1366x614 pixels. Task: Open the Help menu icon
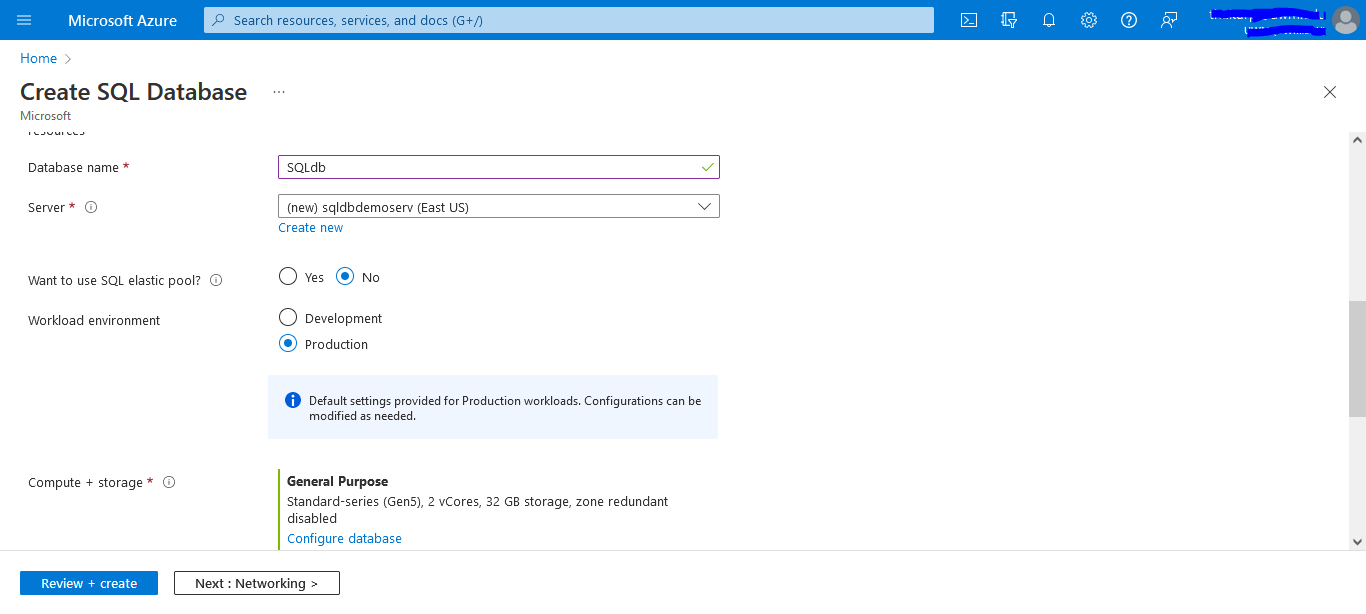pos(1128,19)
